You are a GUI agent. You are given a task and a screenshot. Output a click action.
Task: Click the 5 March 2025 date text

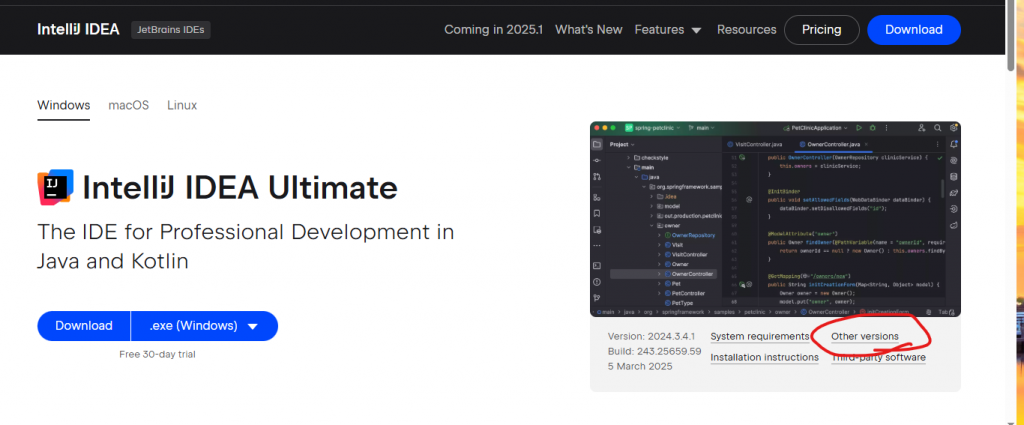point(639,366)
